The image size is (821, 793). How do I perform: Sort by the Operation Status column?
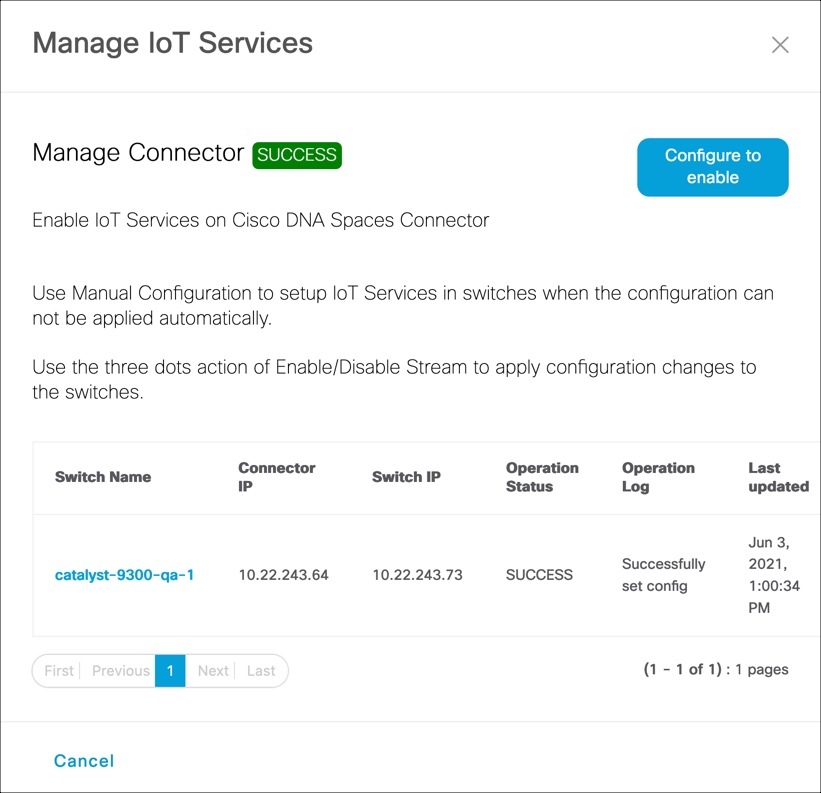tap(542, 477)
